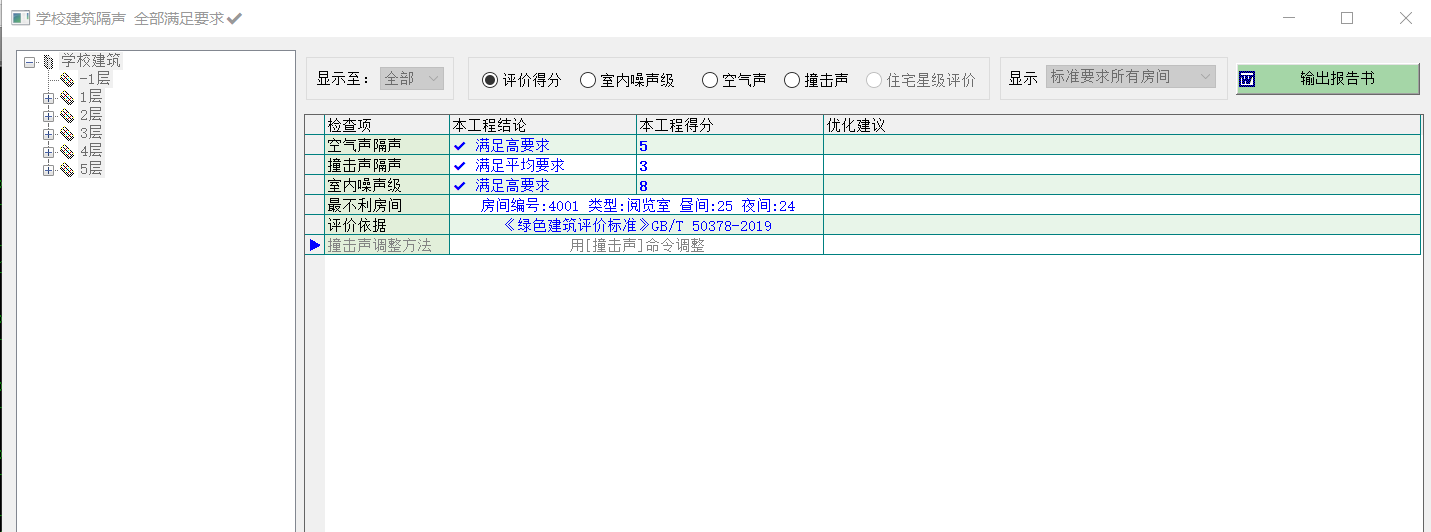1431x532 pixels.
Task: Expand the 4层 tree node
Action: click(48, 152)
